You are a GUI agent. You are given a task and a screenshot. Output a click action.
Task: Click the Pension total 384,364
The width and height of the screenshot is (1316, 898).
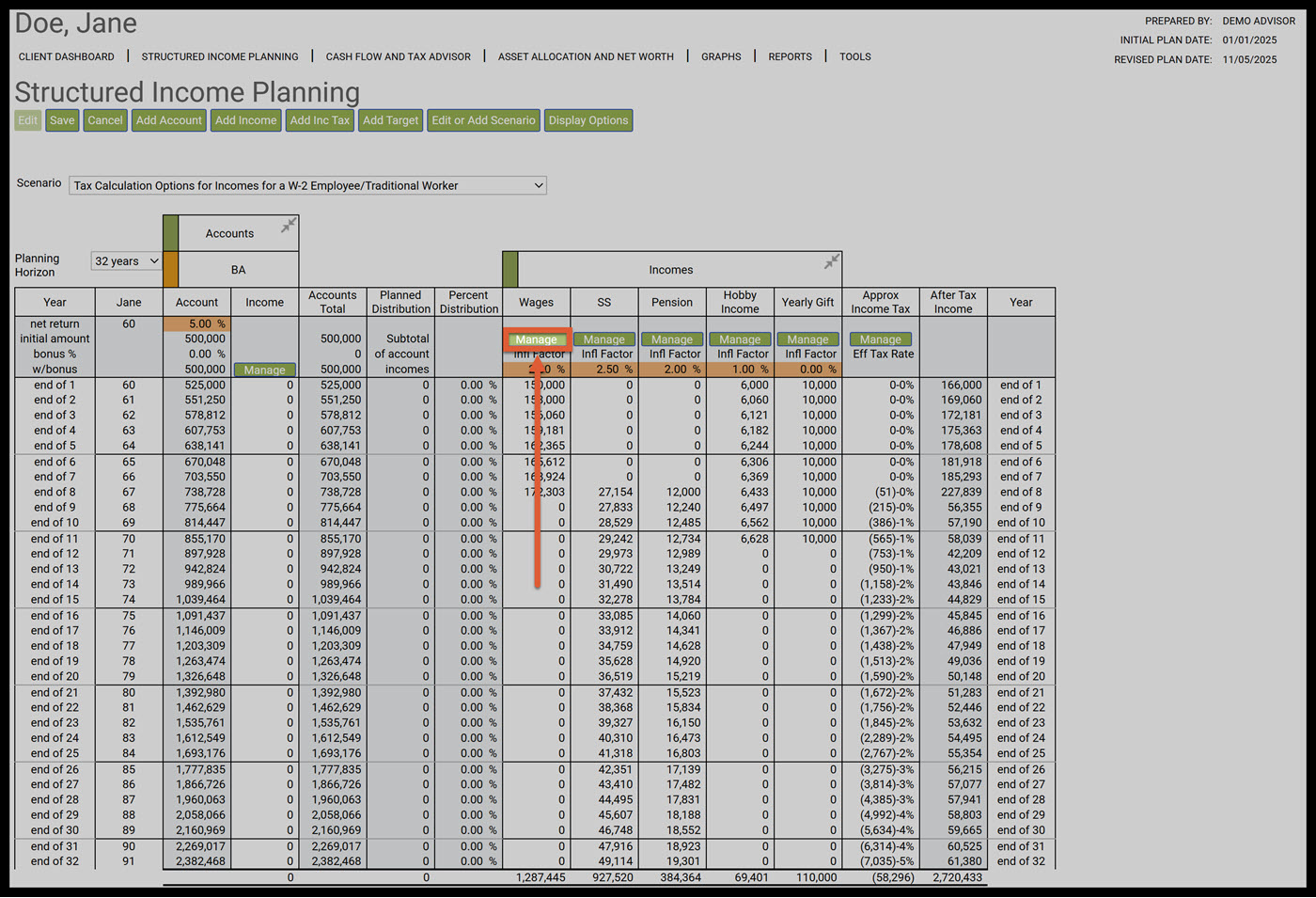pos(681,877)
